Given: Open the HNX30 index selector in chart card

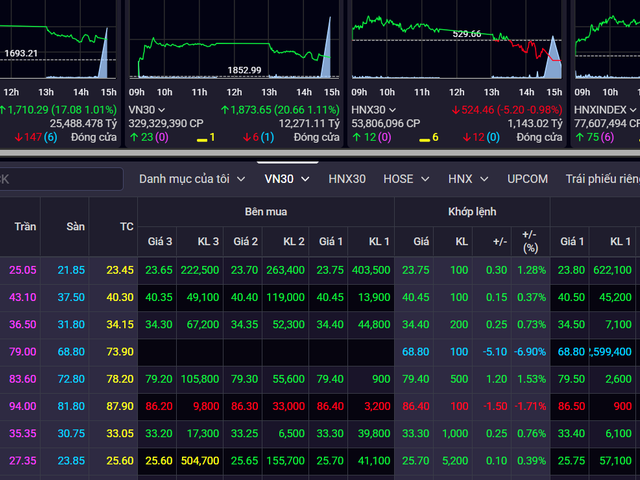Looking at the screenshot, I should point(372,109).
